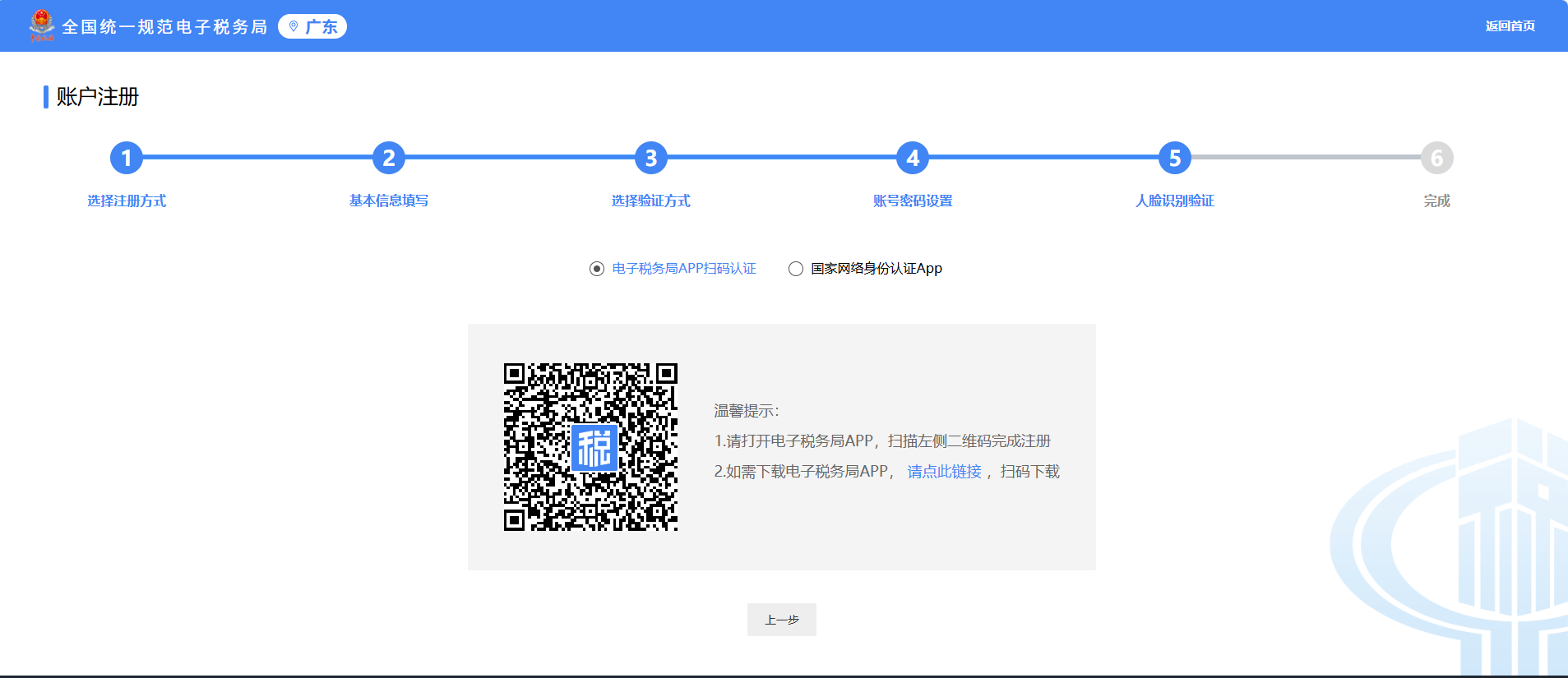Click the location pin icon beside 广东

(294, 26)
